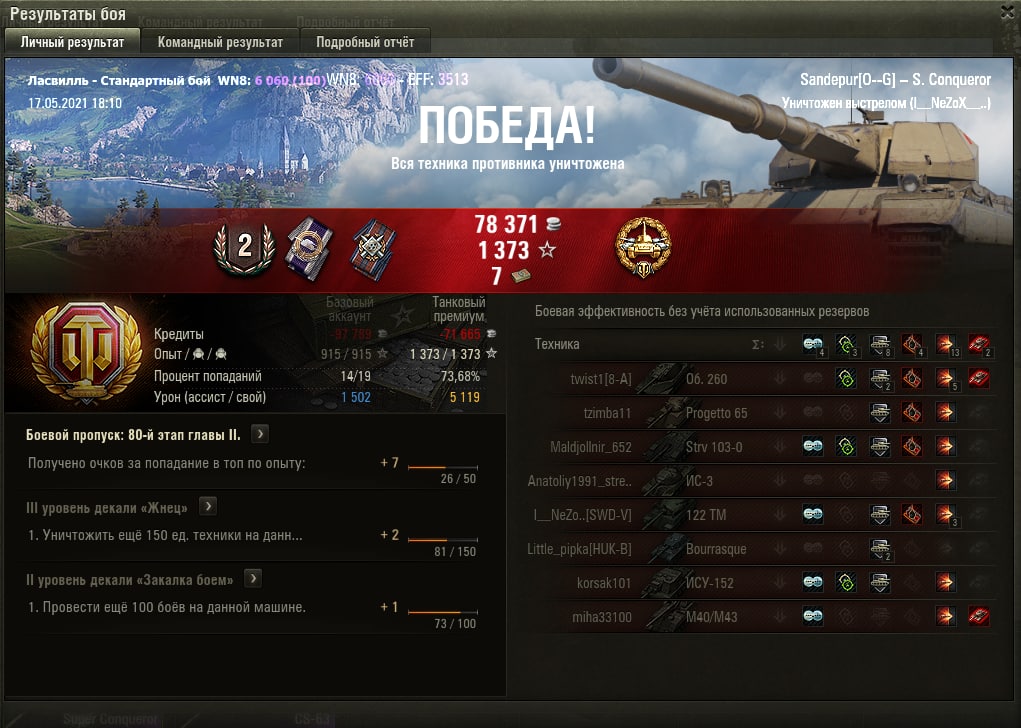Screen dimensions: 1021x728
Task: Click the player name twist1[8-A]
Action: 600,379
